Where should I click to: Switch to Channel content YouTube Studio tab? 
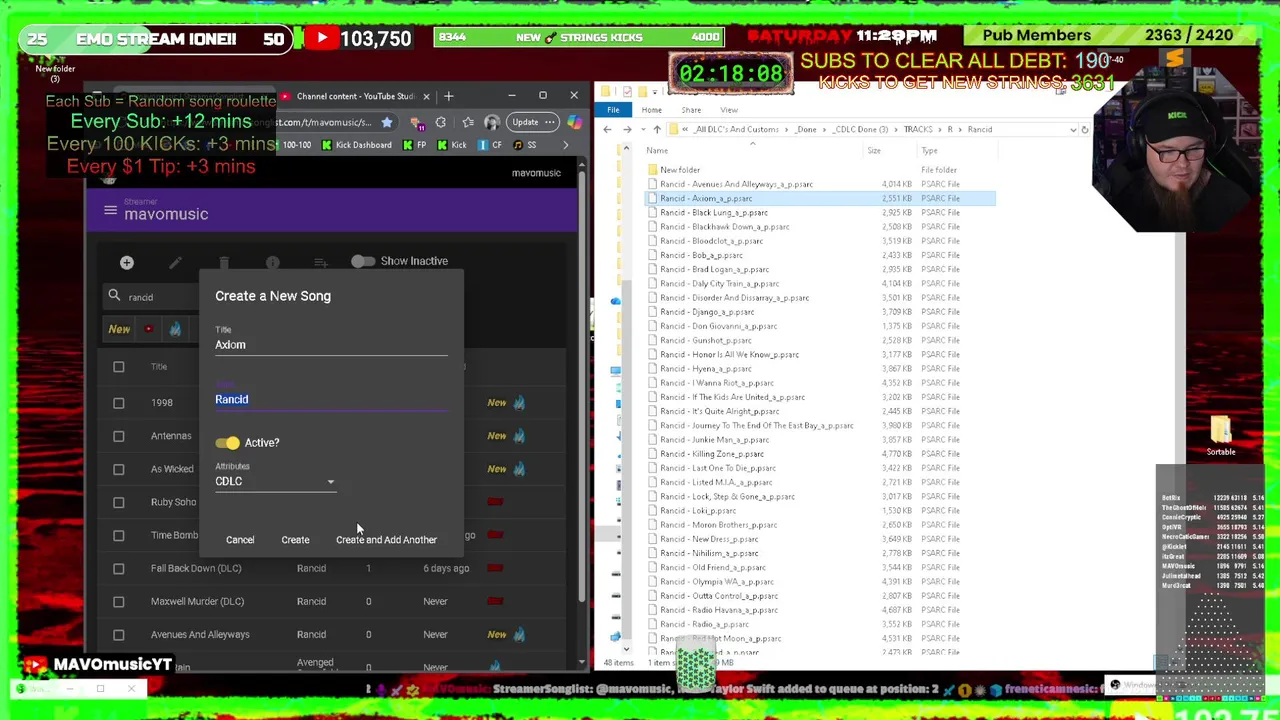click(355, 96)
